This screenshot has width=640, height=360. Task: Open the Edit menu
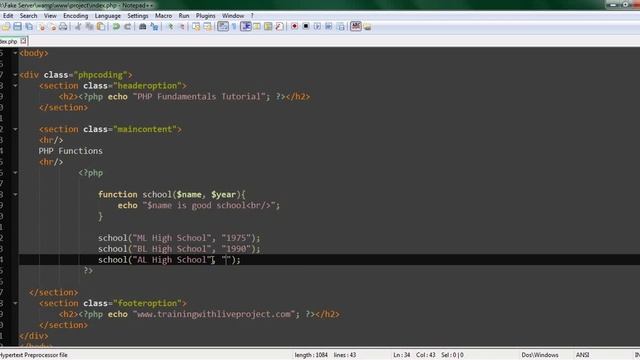point(8,16)
